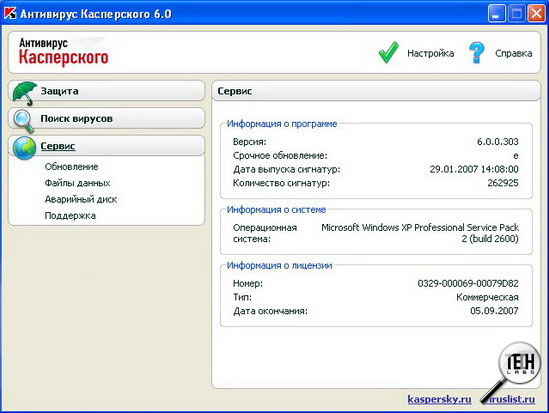Click the Дата окончания: label
This screenshot has width=549, height=413.
[270, 311]
